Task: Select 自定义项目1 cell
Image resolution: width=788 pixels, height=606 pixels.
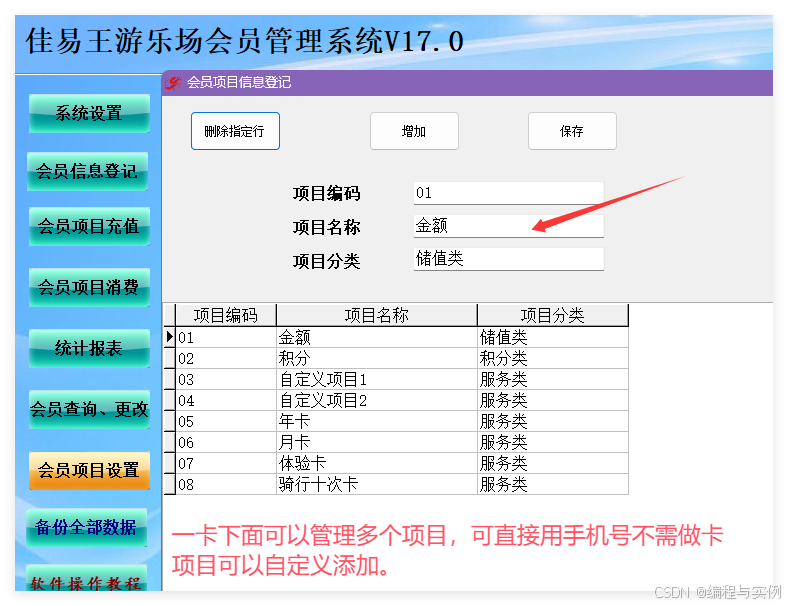Action: pos(376,379)
